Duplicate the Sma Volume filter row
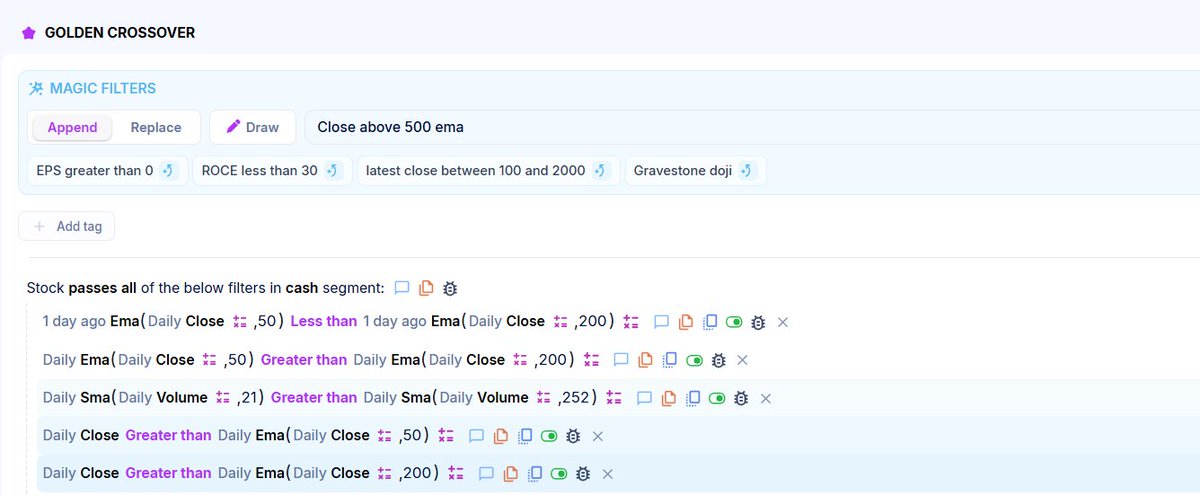The height and width of the screenshot is (496, 1200). click(692, 398)
